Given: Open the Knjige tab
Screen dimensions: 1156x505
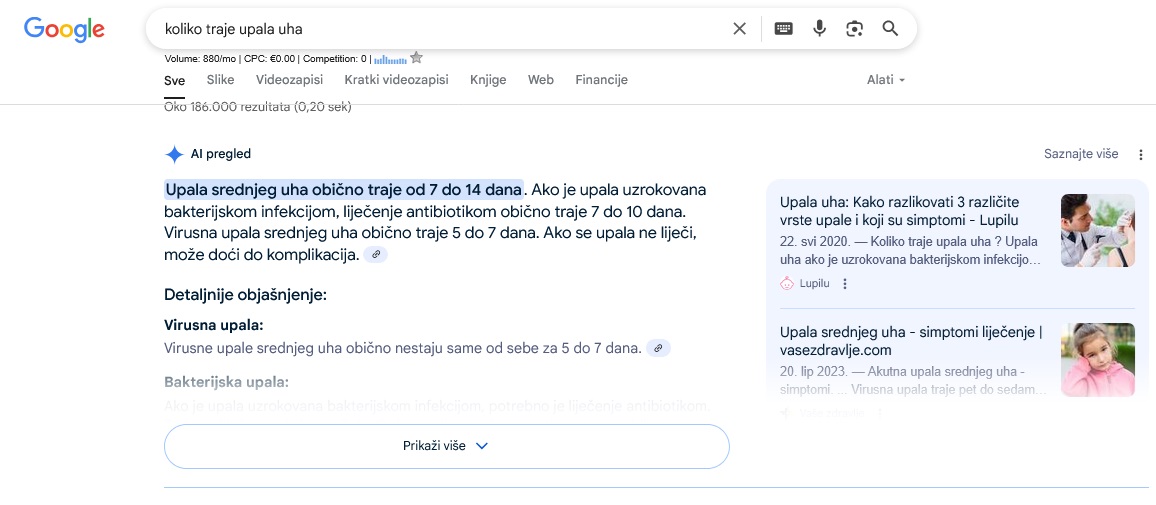Looking at the screenshot, I should (488, 80).
